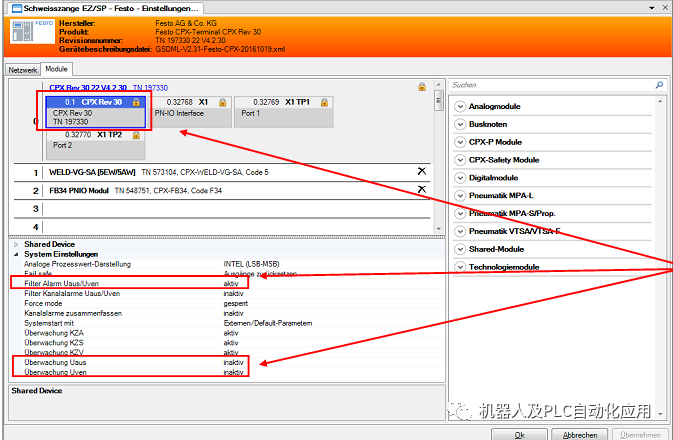Select slot 1 WELD-VG-SA row
673x440 pixels.
[222, 173]
